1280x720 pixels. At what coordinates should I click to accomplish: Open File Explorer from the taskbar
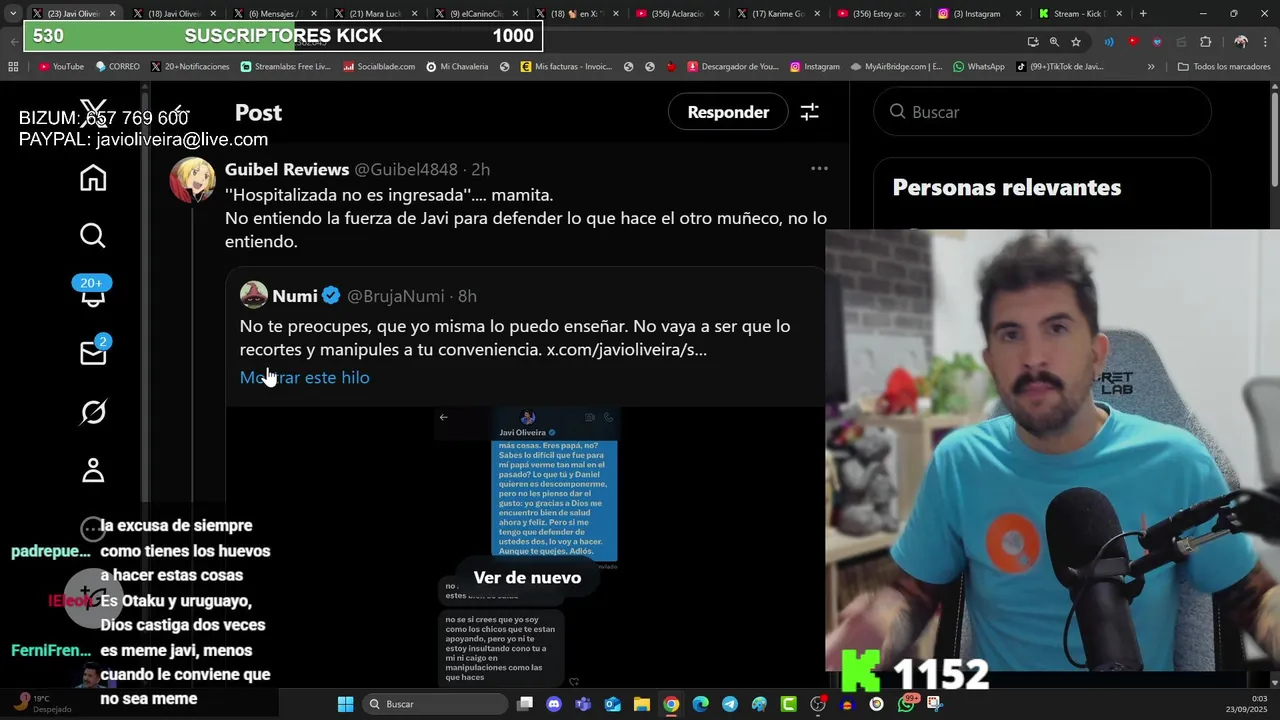(642, 704)
